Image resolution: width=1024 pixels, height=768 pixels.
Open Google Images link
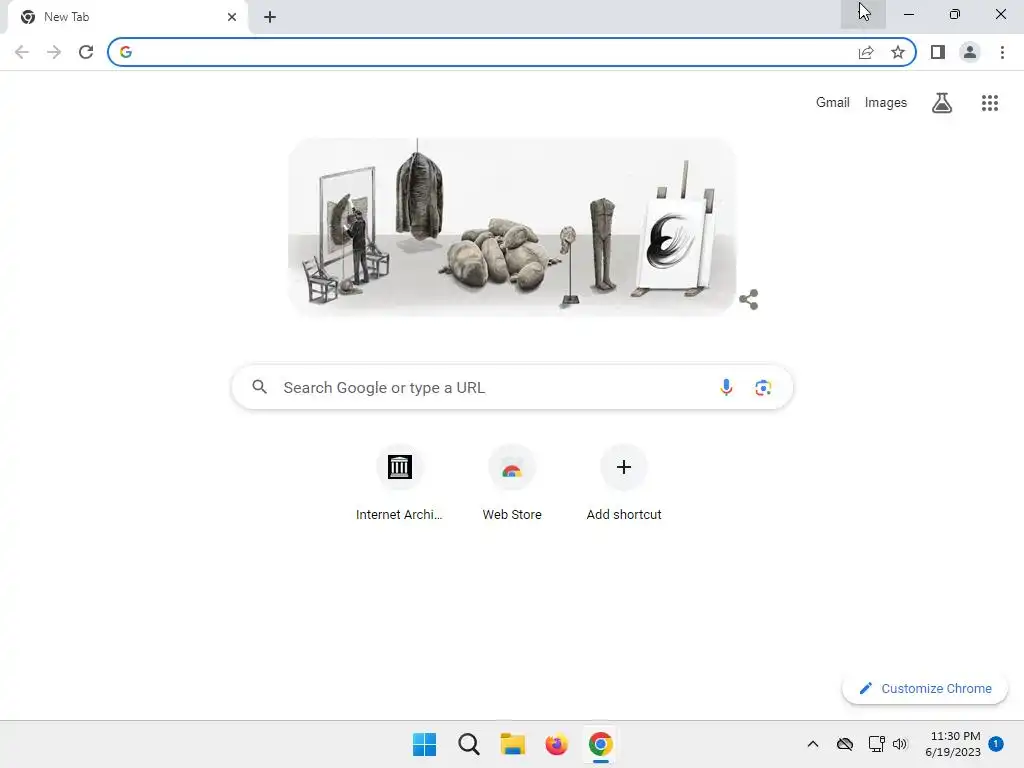886,103
